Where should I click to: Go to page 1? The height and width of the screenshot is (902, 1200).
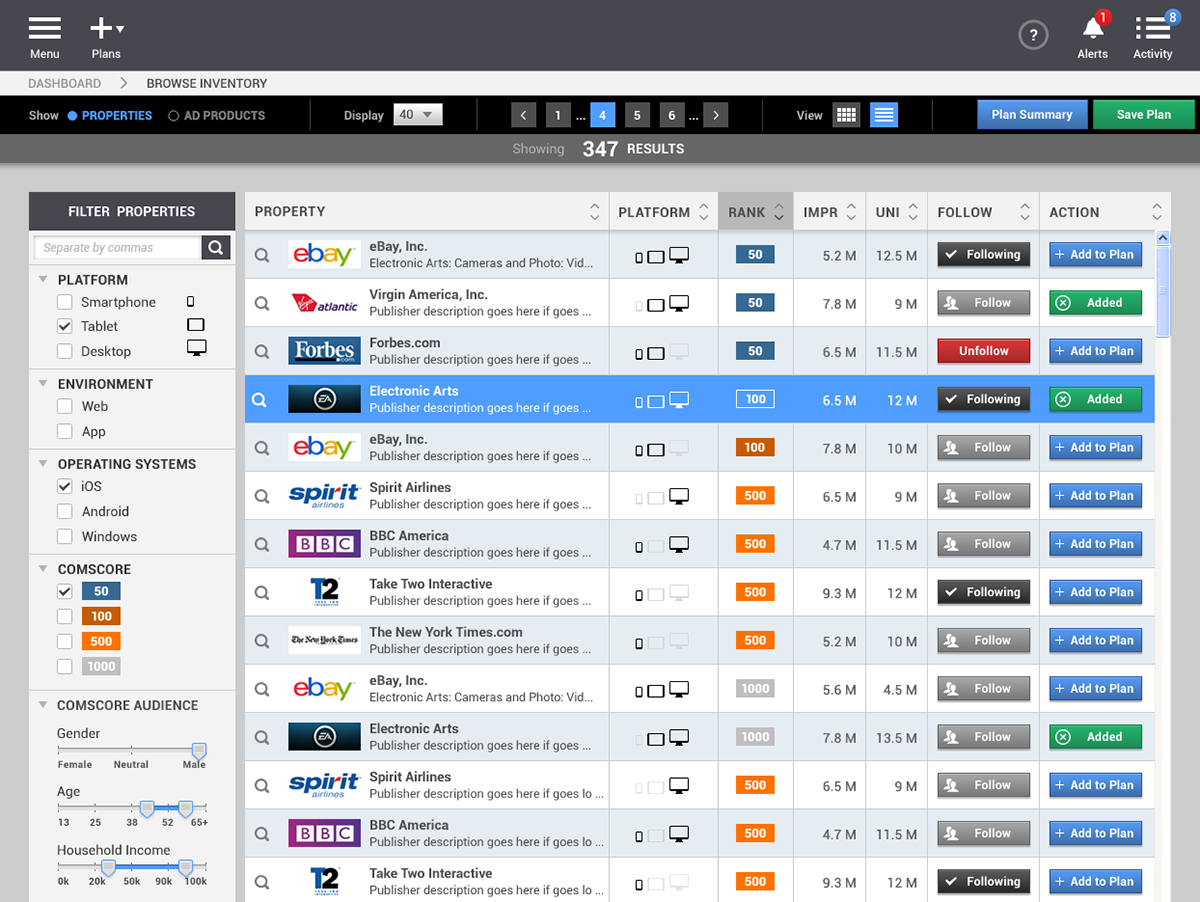click(559, 115)
